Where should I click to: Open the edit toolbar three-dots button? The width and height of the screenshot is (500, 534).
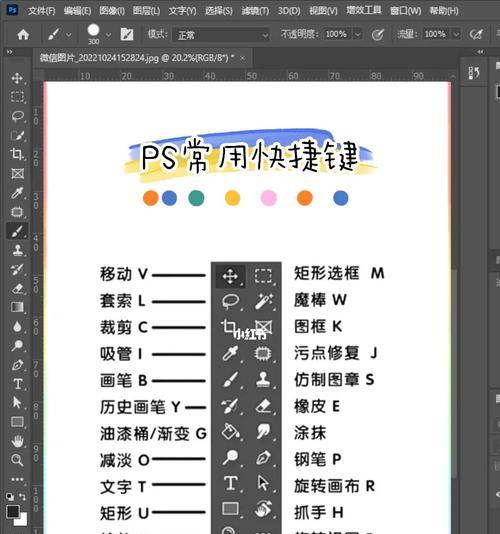tap(17, 479)
